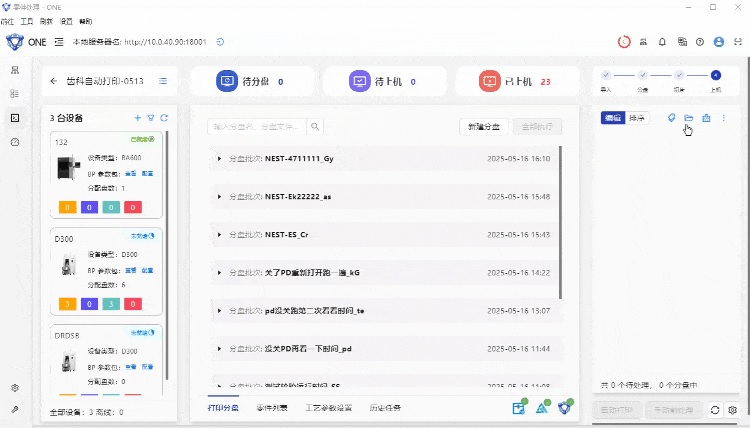Image resolution: width=750 pixels, height=428 pixels.
Task: Open the gear settings at bottom right
Action: 732,410
